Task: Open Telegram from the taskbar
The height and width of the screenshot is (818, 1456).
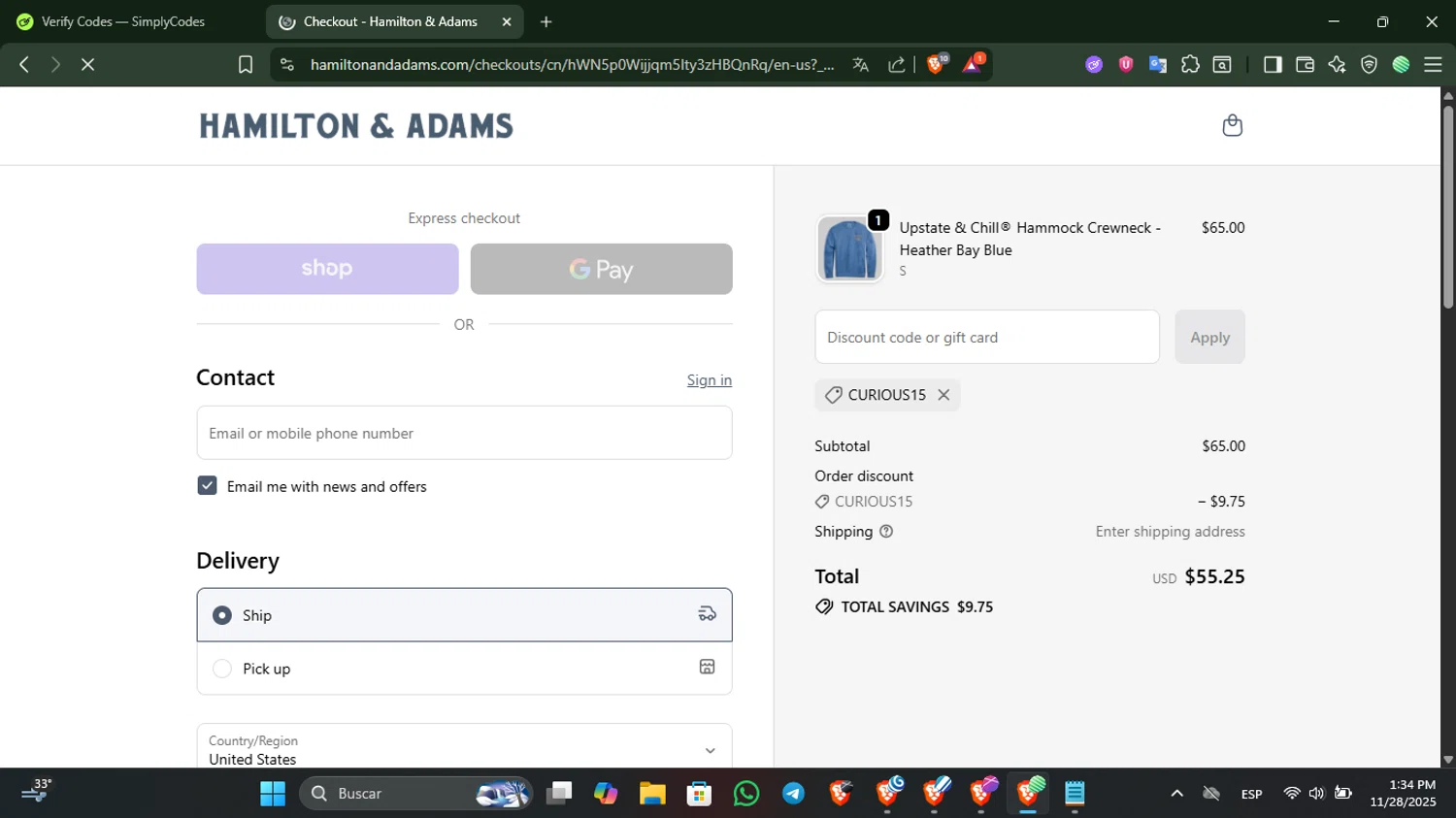Action: click(793, 794)
